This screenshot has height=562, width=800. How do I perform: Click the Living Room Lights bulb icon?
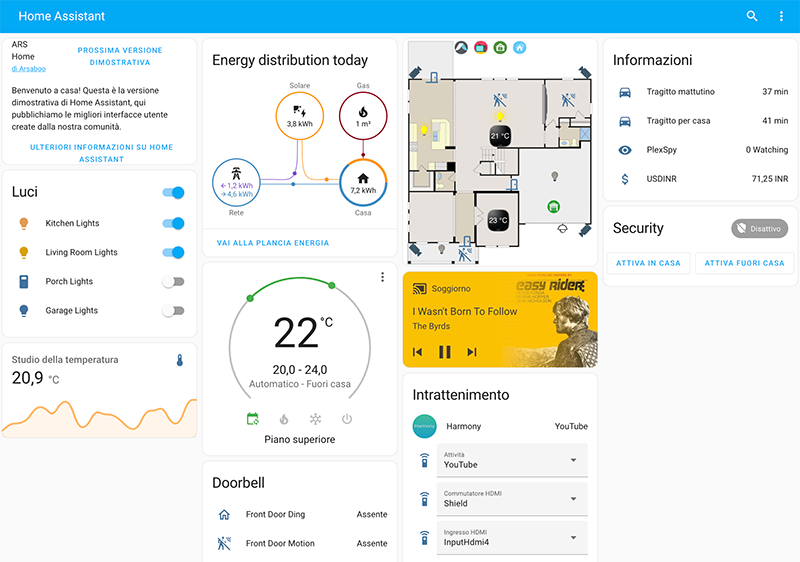23,252
